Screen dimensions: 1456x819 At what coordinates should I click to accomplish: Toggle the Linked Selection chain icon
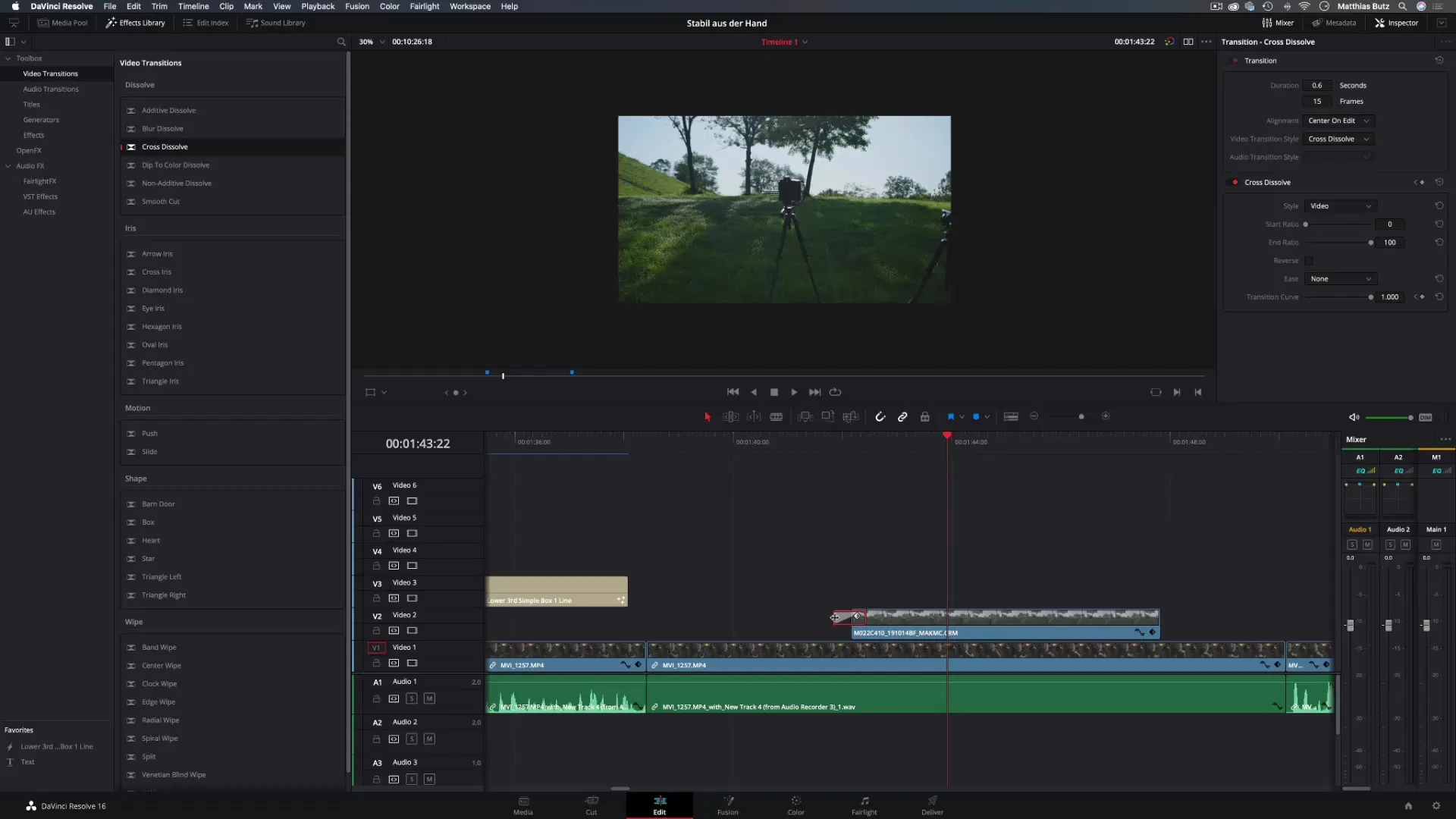(902, 416)
